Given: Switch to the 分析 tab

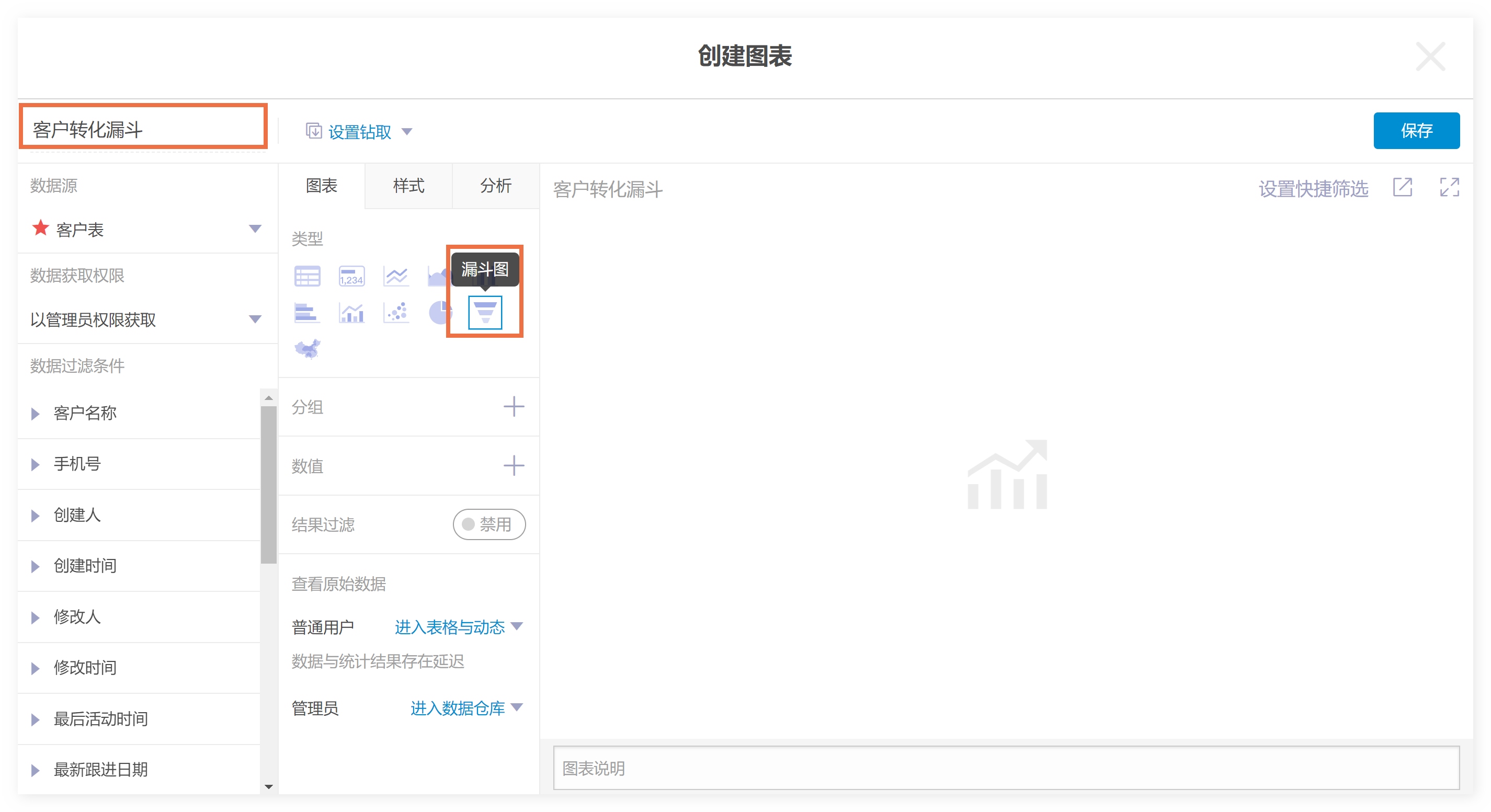Looking at the screenshot, I should 495,186.
